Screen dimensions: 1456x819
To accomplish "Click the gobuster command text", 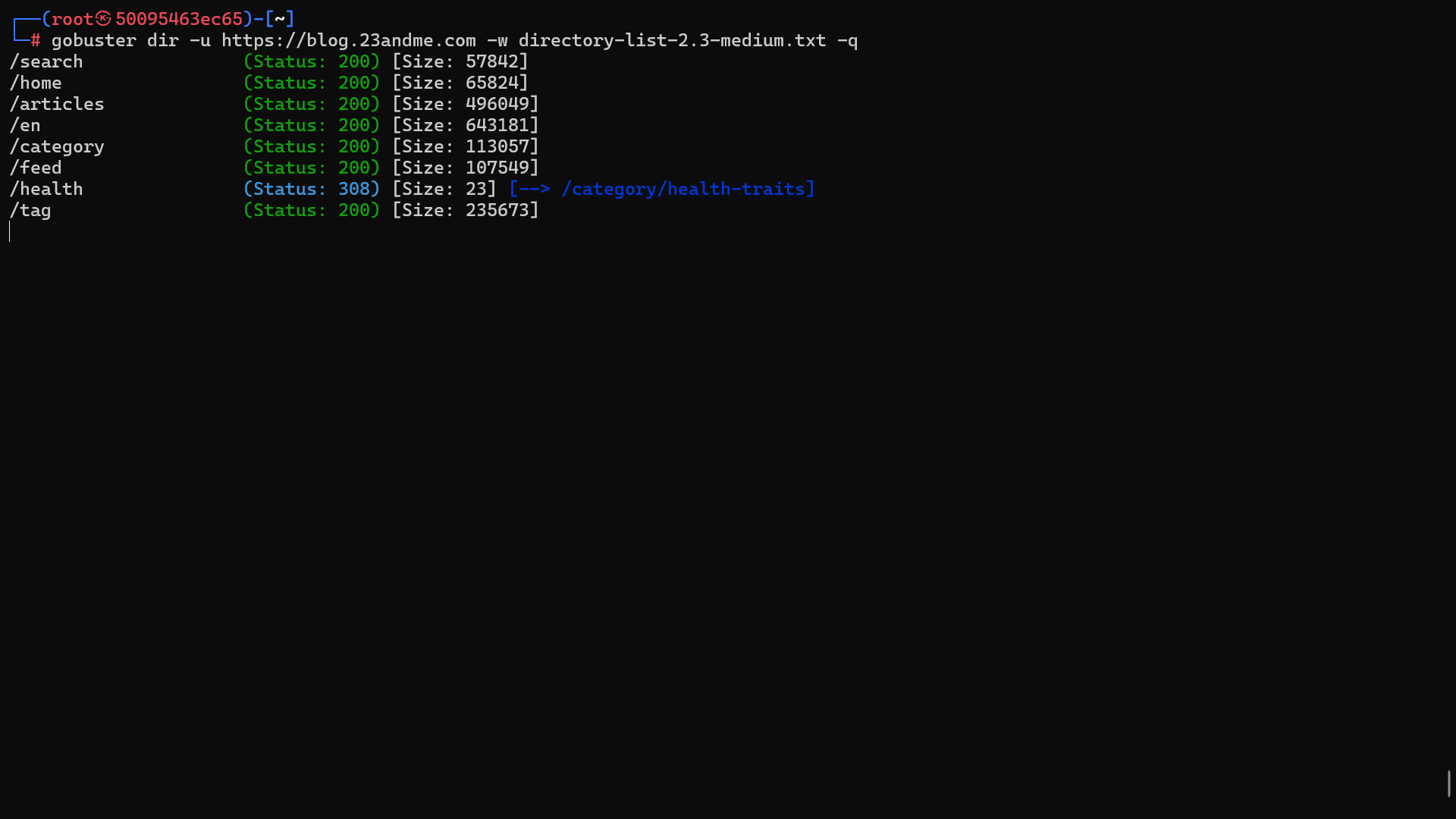I will 94,40.
